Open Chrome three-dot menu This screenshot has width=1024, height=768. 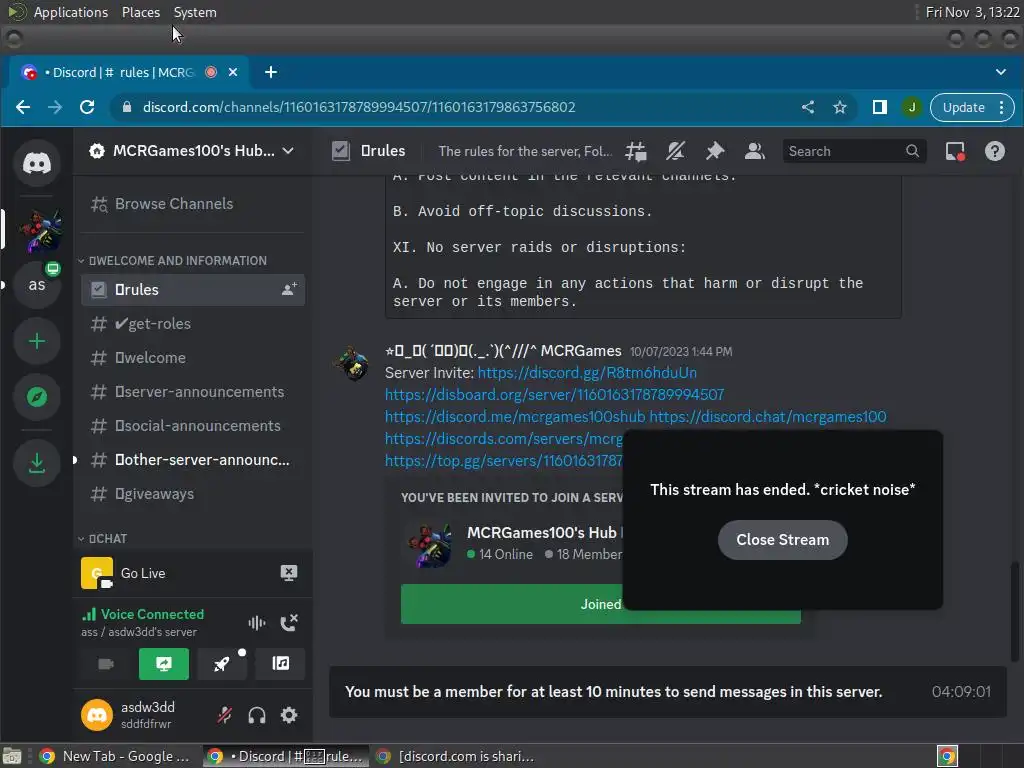[1001, 108]
